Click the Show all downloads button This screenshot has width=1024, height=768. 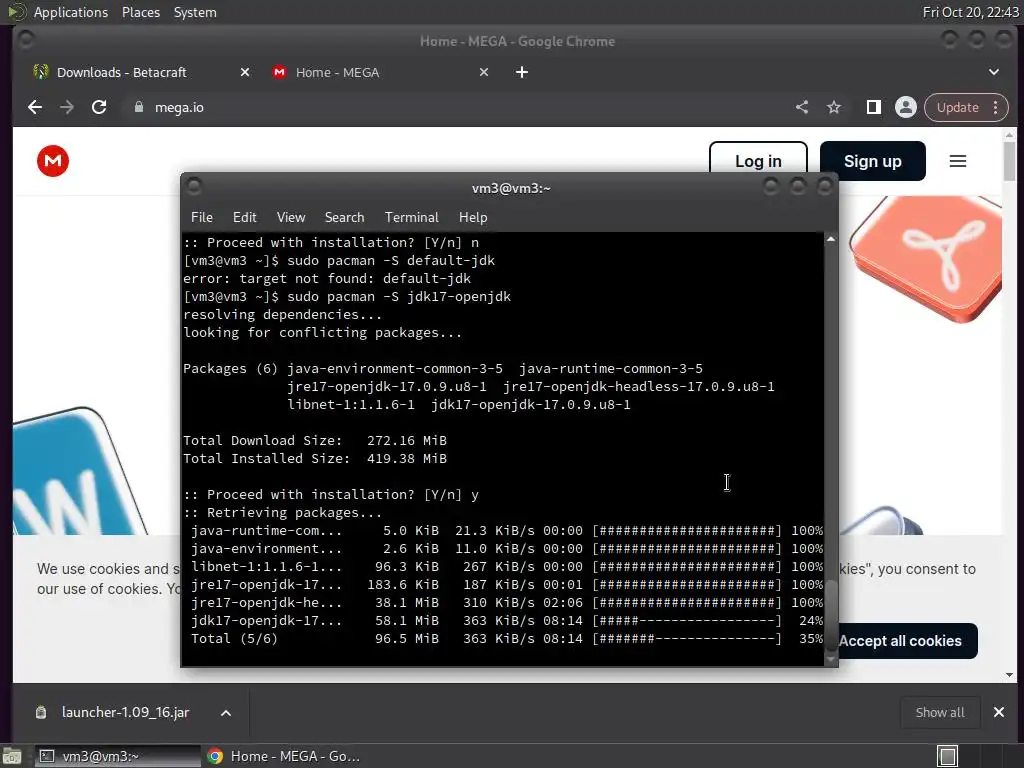940,712
